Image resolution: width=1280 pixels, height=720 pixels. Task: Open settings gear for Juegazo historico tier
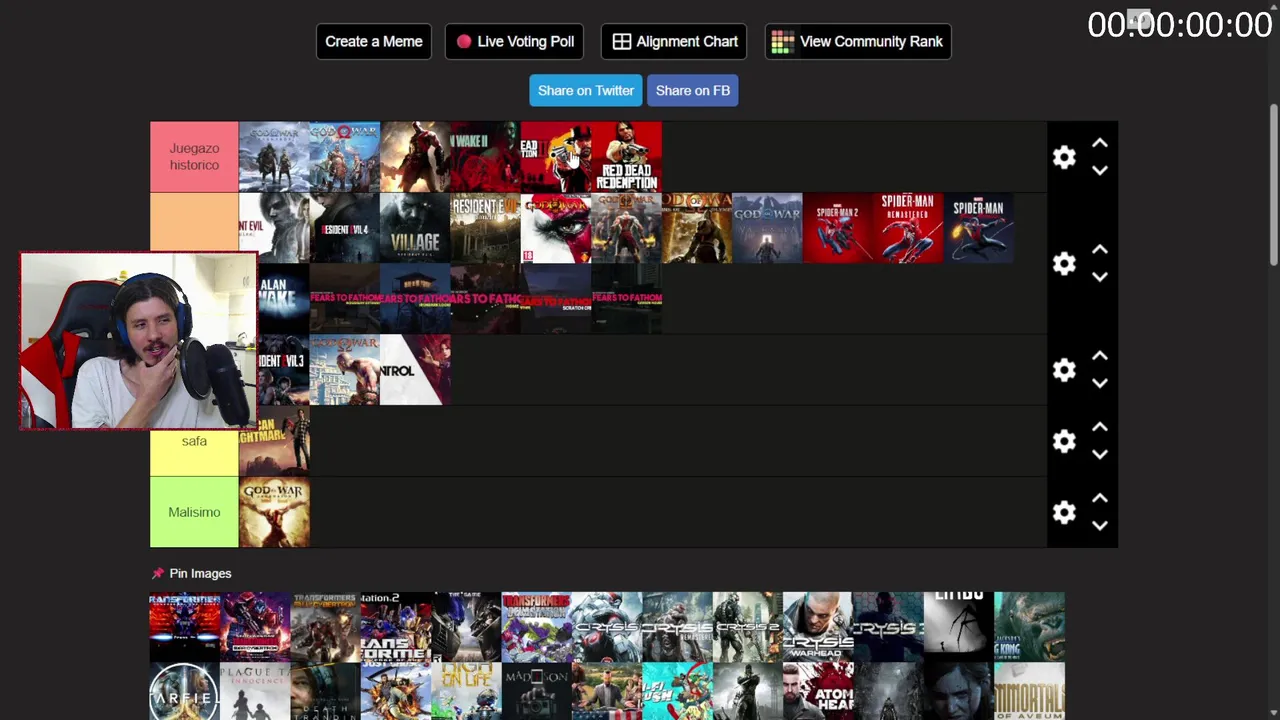tap(1064, 157)
